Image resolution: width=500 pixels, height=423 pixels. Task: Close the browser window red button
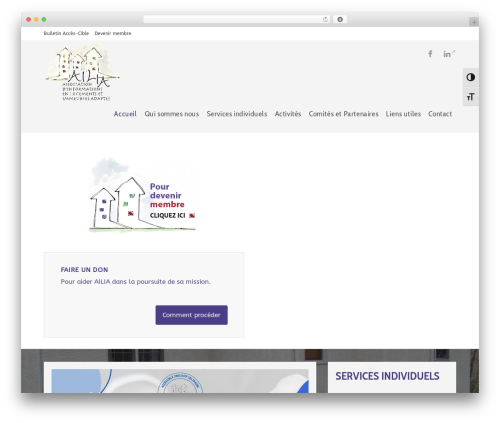tap(29, 19)
